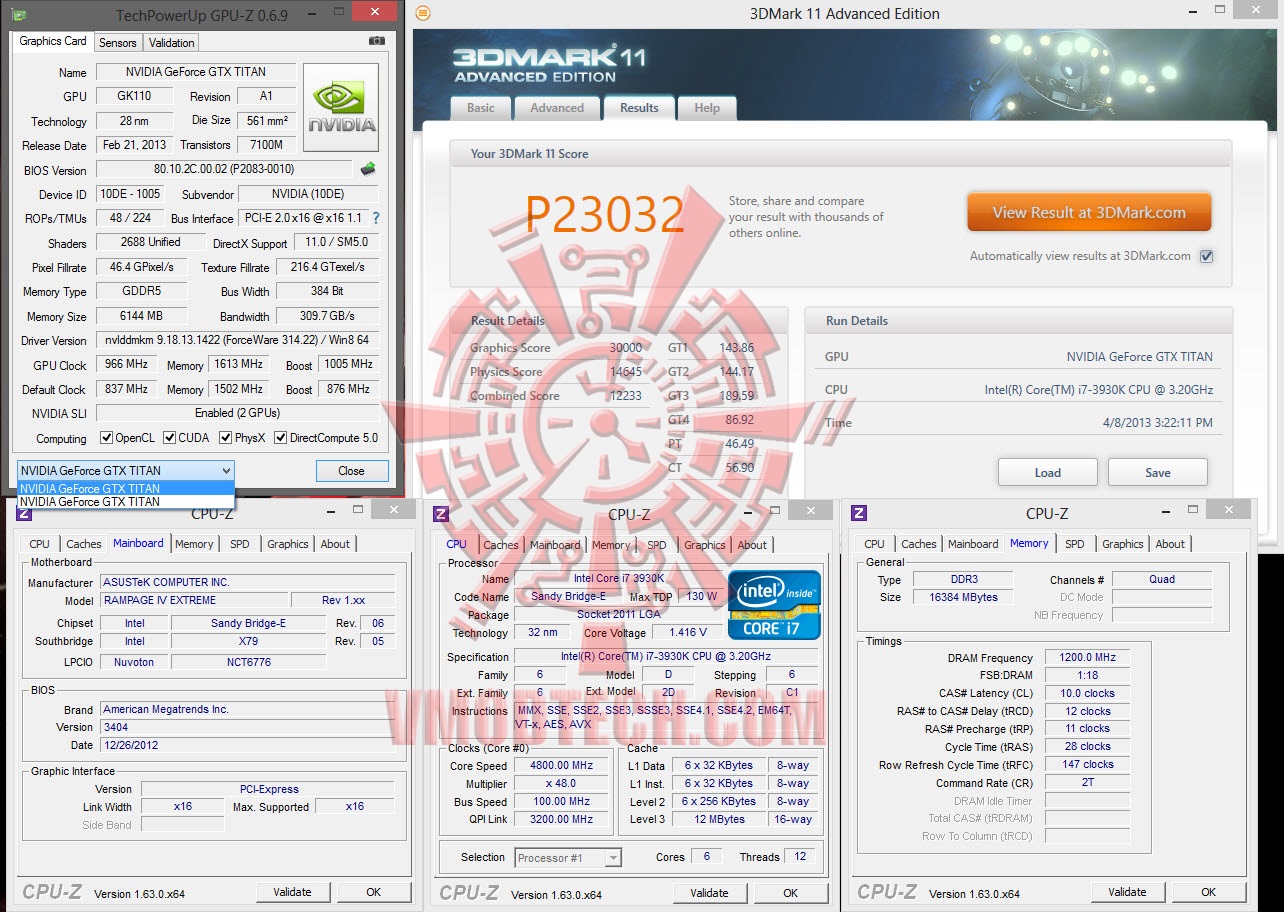The height and width of the screenshot is (912, 1284).
Task: Select the 3DMark Results tab
Action: tap(639, 108)
